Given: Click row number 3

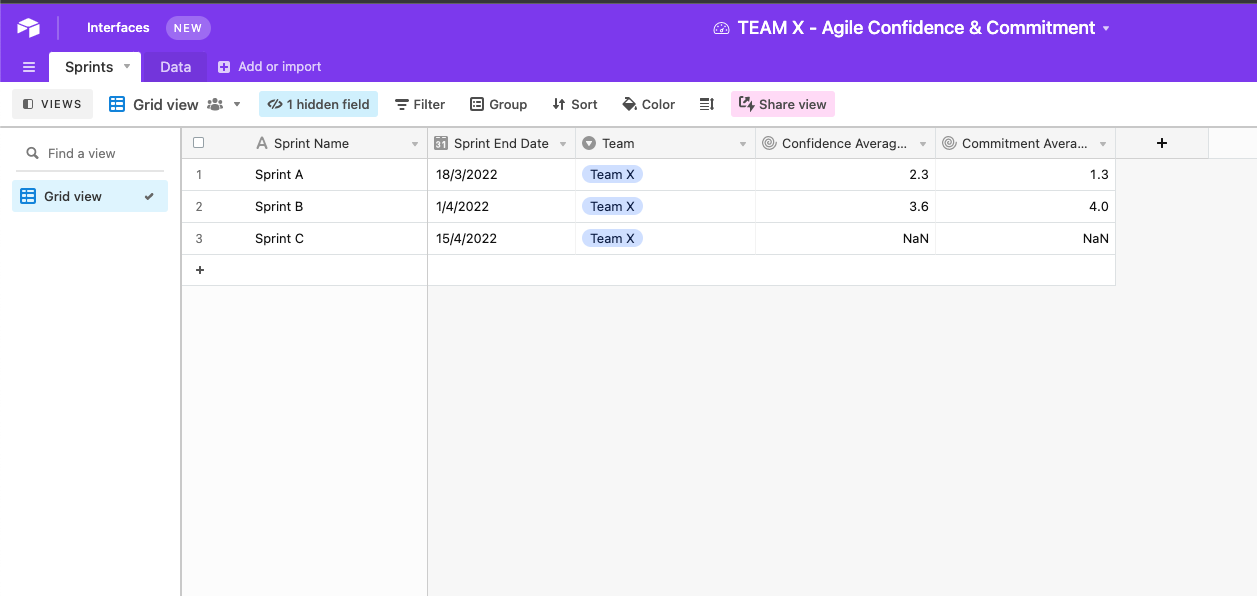Looking at the screenshot, I should 199,238.
